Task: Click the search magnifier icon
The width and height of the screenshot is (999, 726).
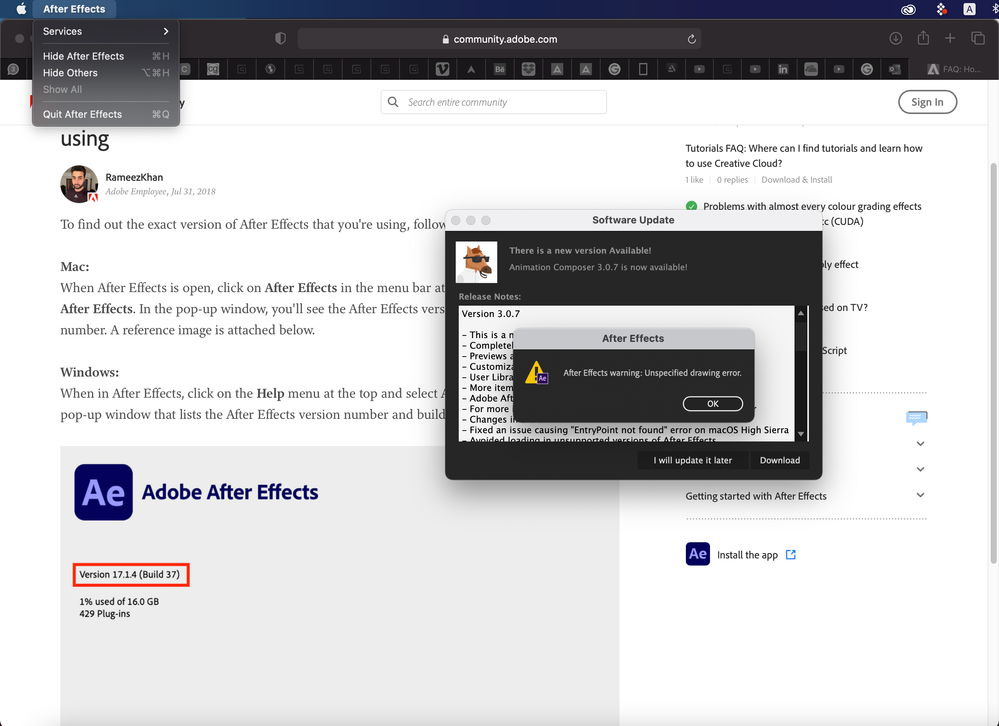Action: [393, 102]
